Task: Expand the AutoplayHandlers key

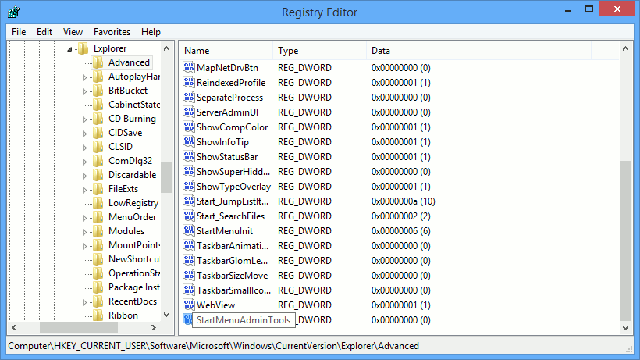Action: (x=84, y=77)
